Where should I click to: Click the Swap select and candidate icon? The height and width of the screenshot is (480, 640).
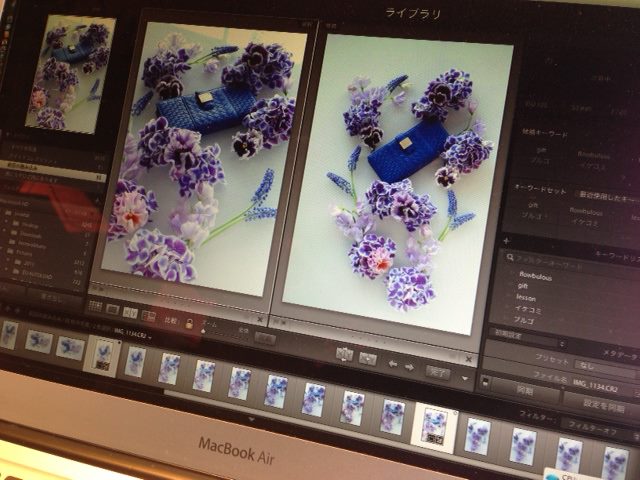tap(344, 354)
